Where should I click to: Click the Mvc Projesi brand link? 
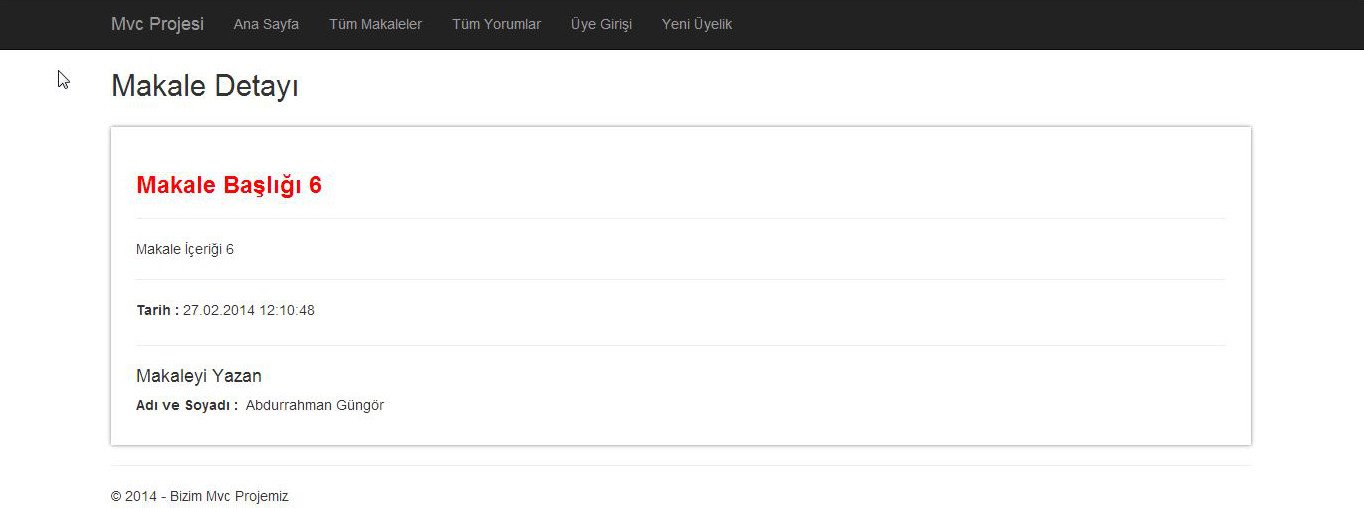tap(157, 24)
